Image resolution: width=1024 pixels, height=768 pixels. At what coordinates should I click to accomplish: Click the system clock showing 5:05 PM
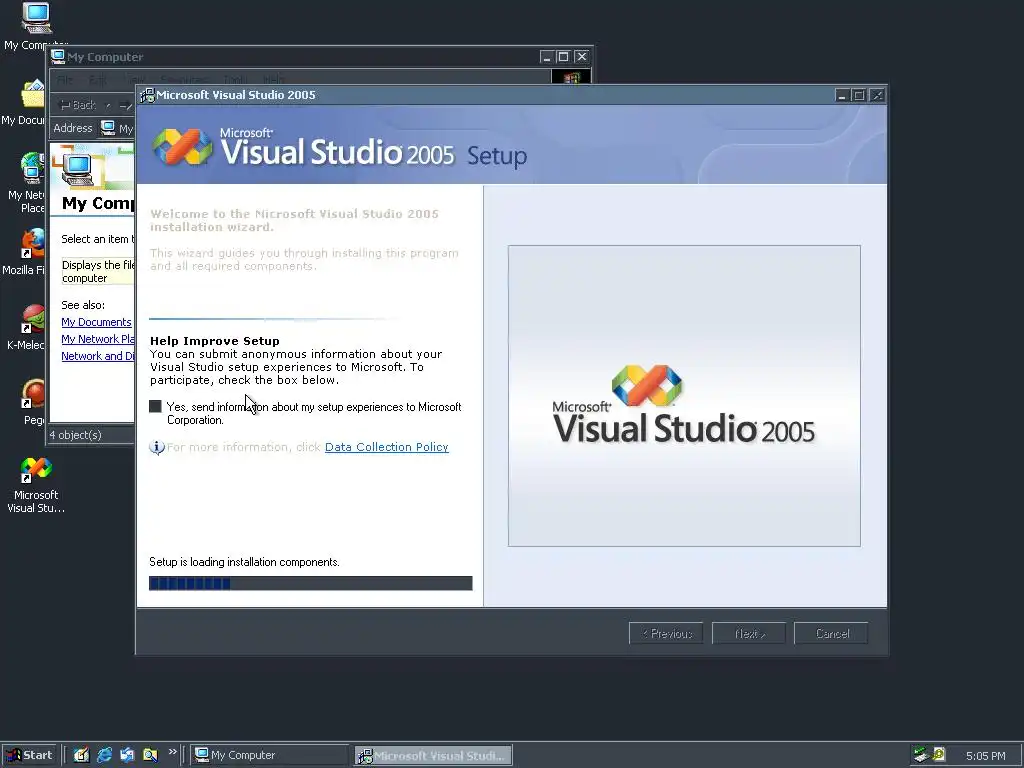click(985, 756)
